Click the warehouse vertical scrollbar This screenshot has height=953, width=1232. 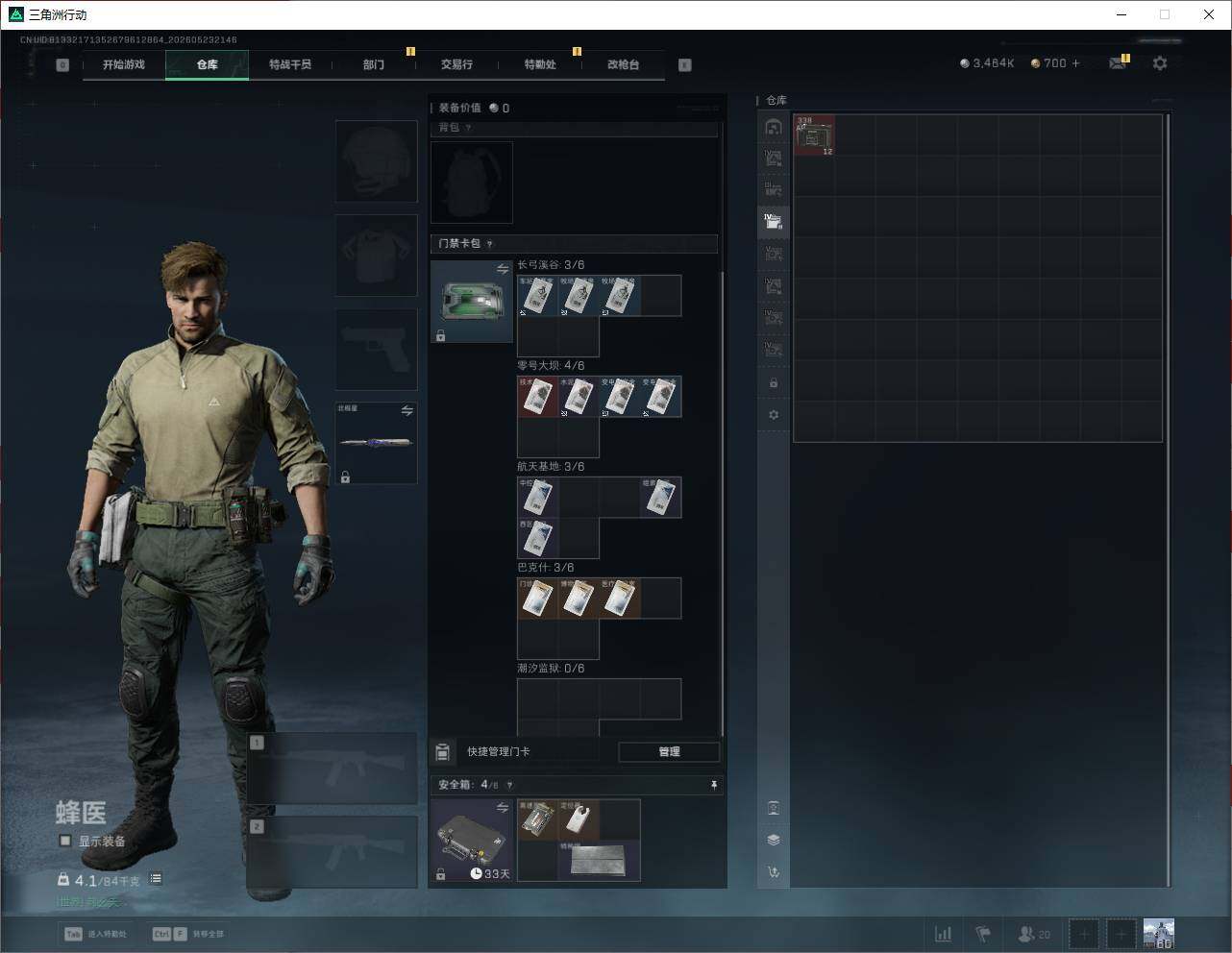click(x=1168, y=500)
